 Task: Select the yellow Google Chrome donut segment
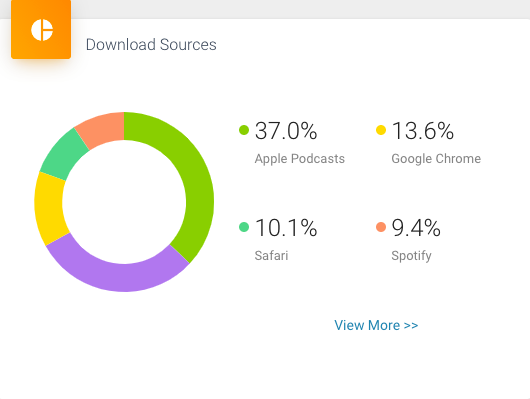tap(48, 206)
